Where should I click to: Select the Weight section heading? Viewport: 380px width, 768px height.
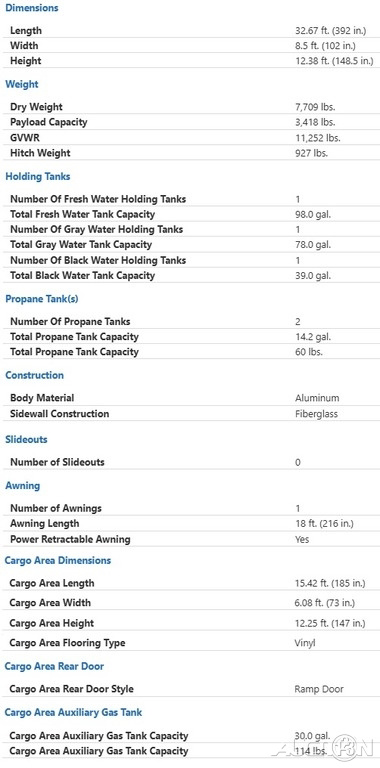click(22, 84)
